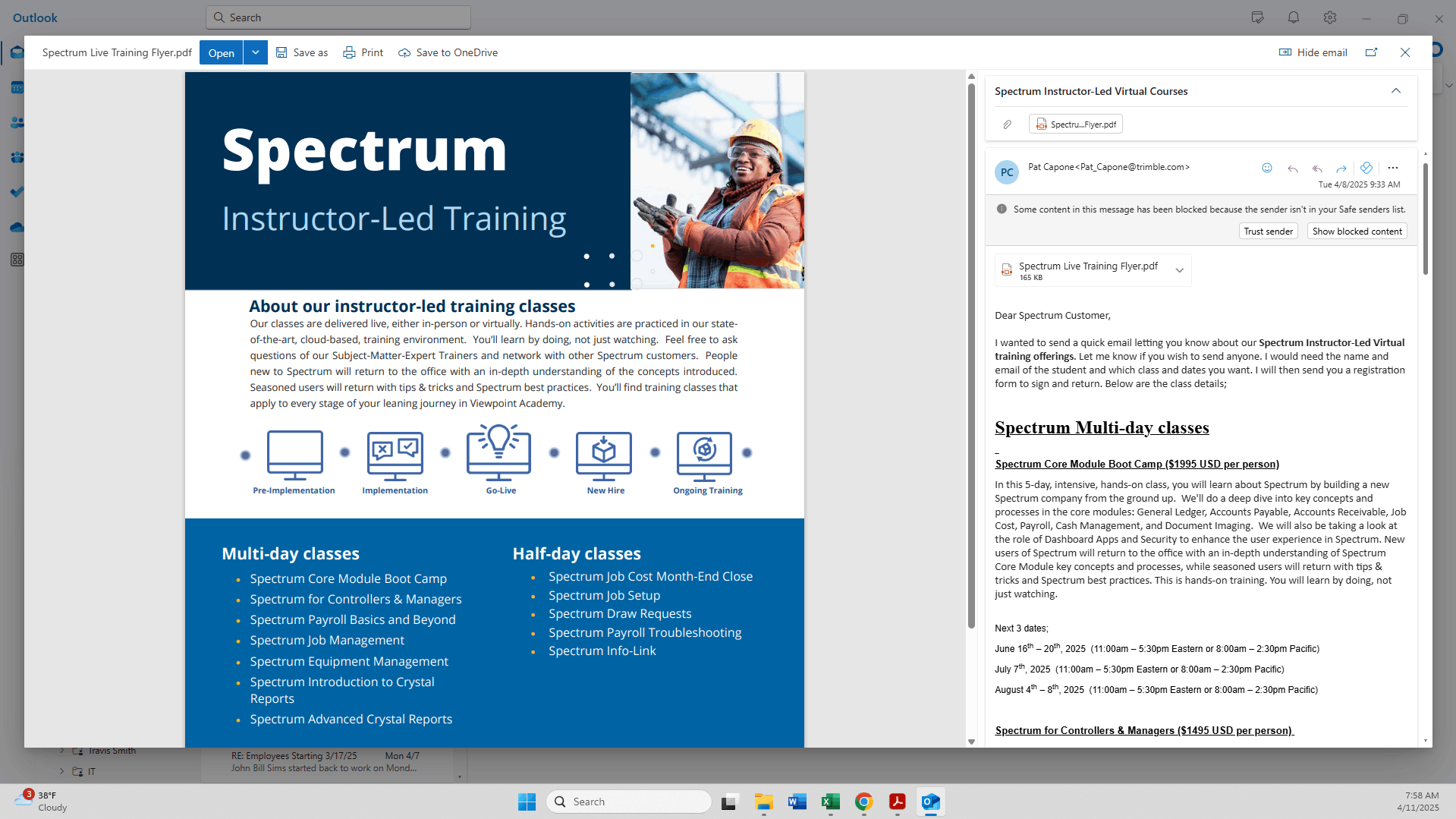Screen dimensions: 1456x819
Task: Click Save as for the attachment
Action: pyautogui.click(x=302, y=52)
